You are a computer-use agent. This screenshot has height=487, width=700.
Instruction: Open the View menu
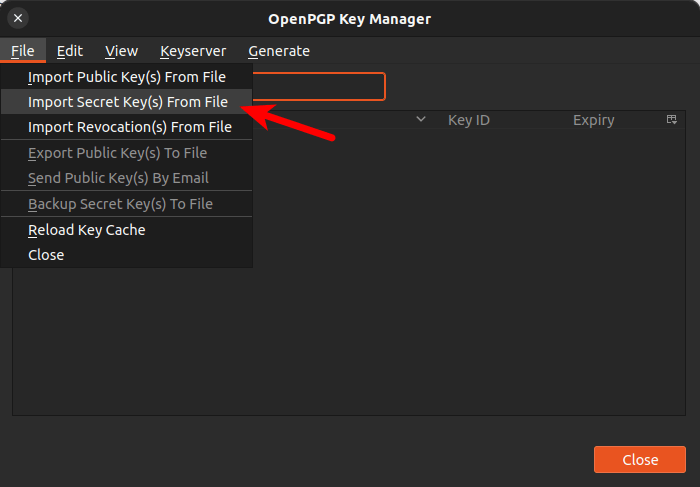(x=122, y=51)
